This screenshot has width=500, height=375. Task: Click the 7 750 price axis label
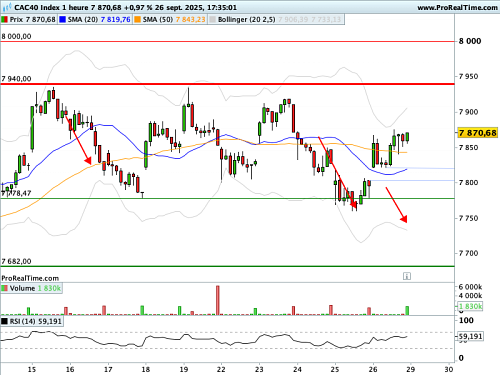[468, 218]
